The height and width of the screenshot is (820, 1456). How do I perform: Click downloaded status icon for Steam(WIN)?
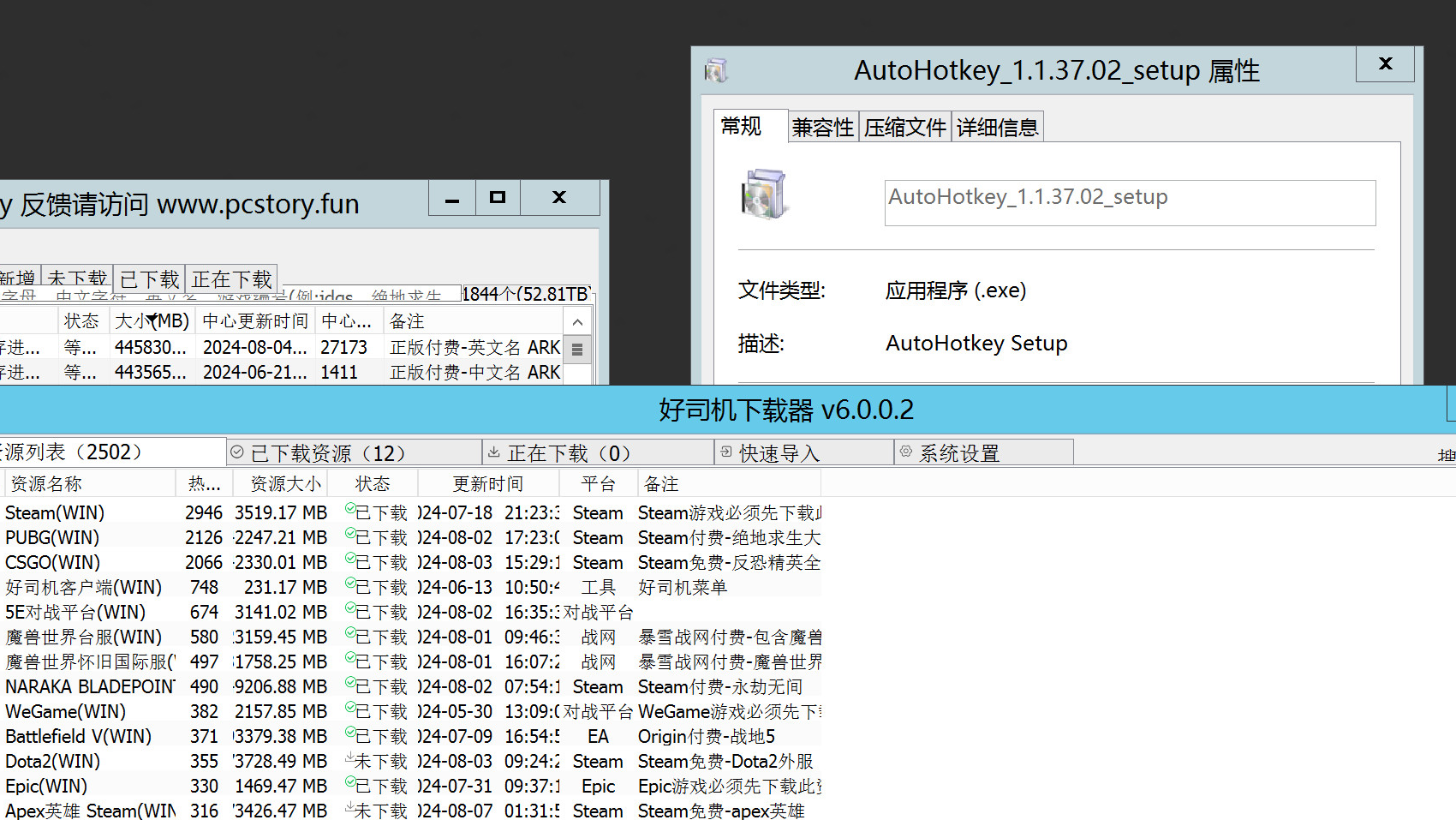click(350, 510)
